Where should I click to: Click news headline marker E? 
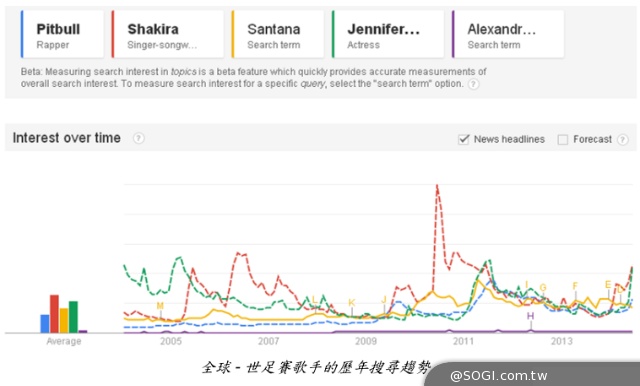(x=608, y=284)
